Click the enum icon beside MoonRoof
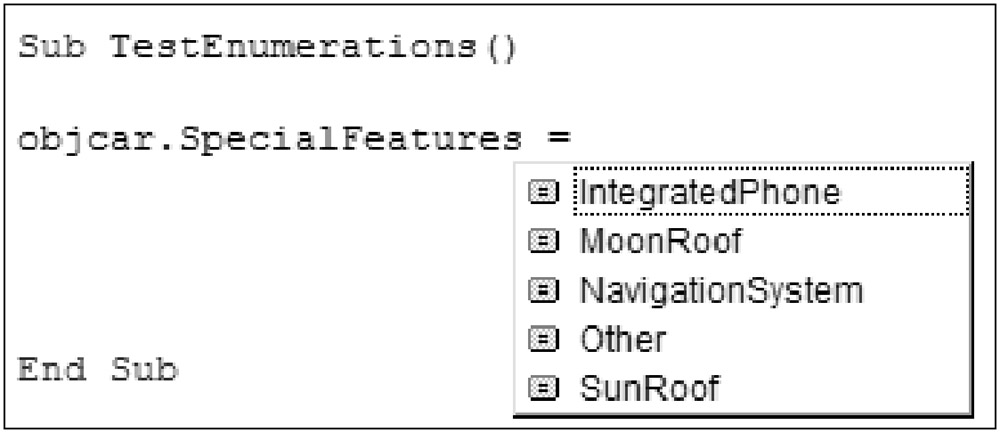 coord(543,242)
